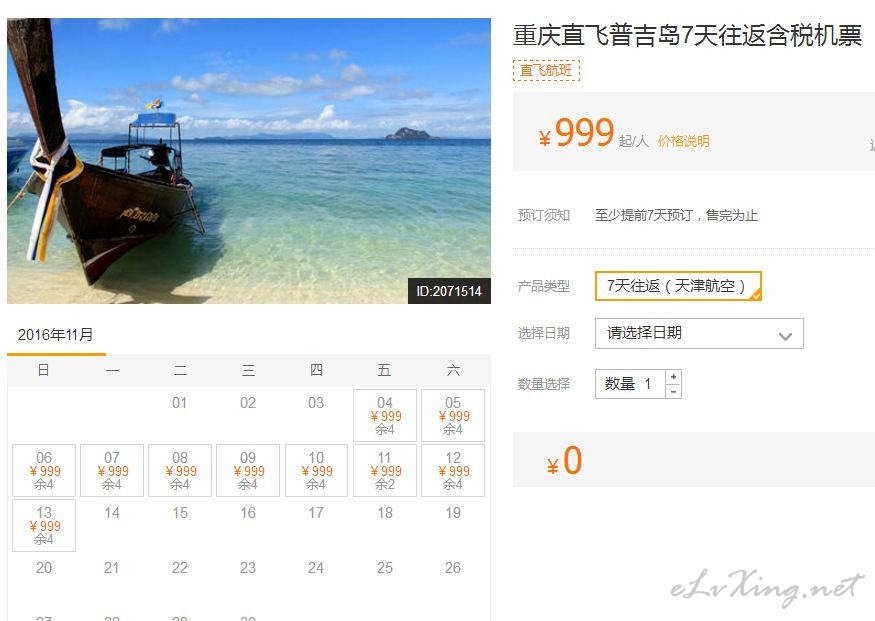Increase quantity with the plus stepper
Image resolution: width=875 pixels, height=621 pixels.
click(674, 377)
